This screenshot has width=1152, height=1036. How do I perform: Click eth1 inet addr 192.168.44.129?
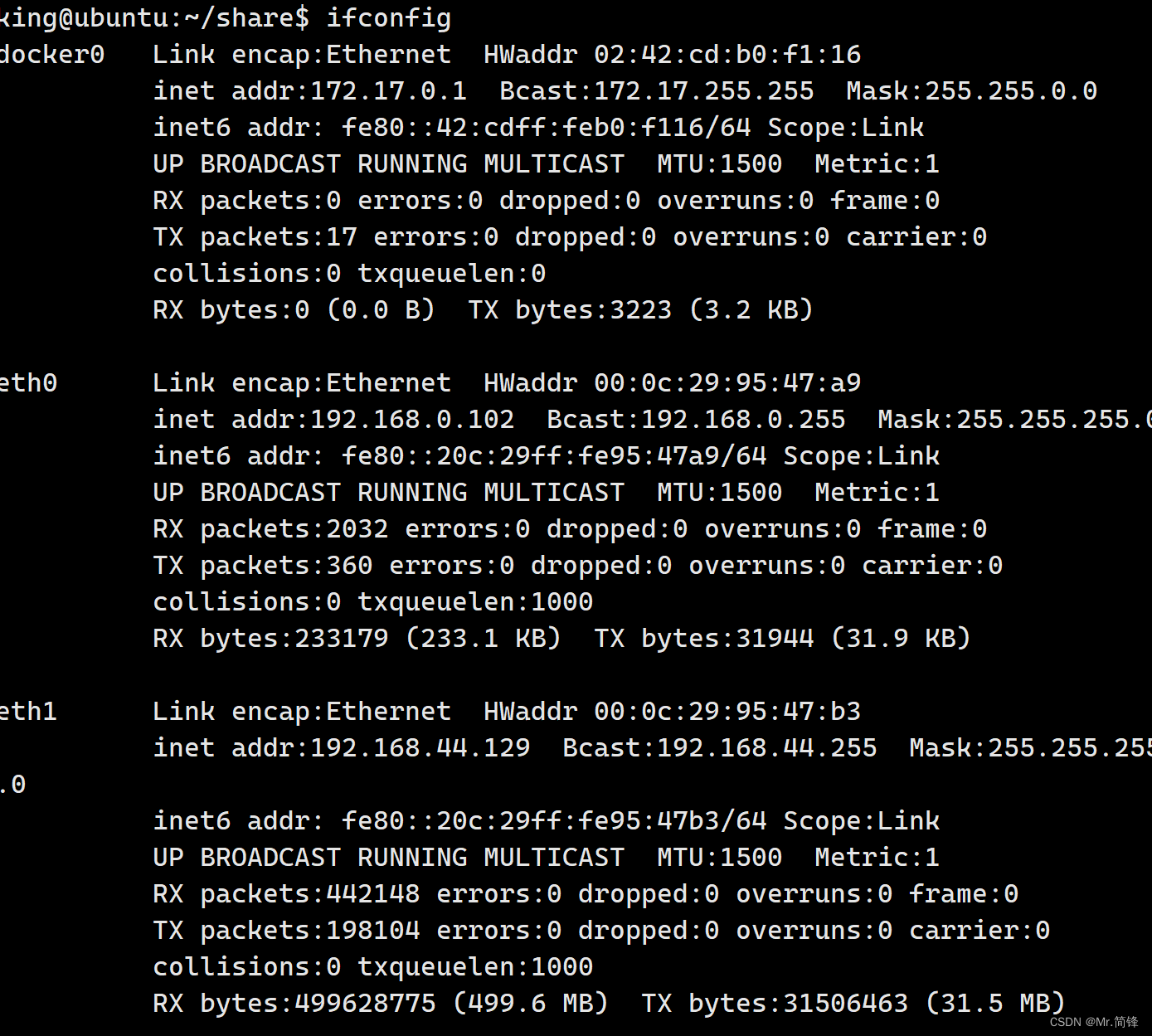pyautogui.click(x=342, y=748)
